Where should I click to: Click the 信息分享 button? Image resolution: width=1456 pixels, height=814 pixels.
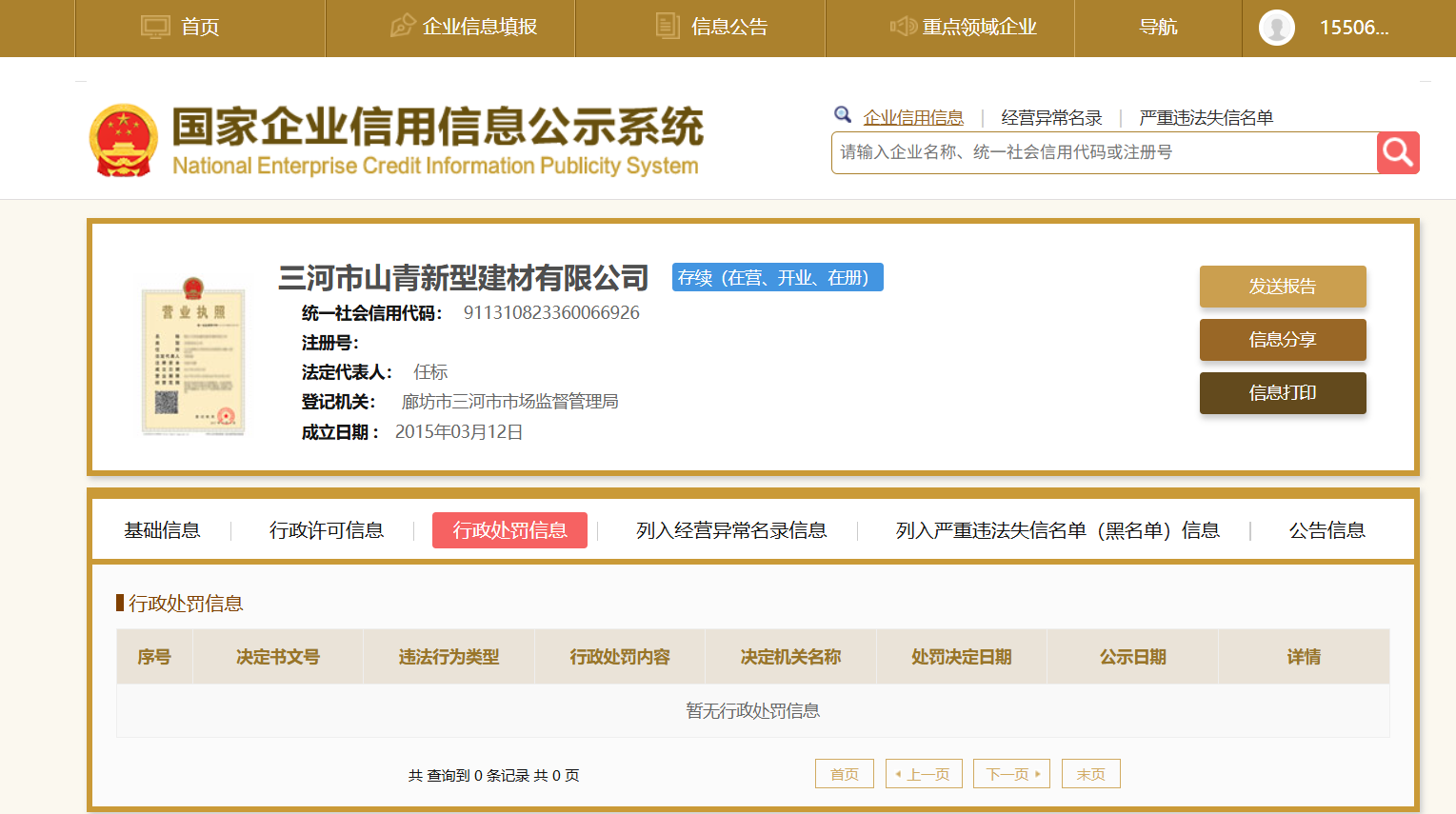[1282, 340]
